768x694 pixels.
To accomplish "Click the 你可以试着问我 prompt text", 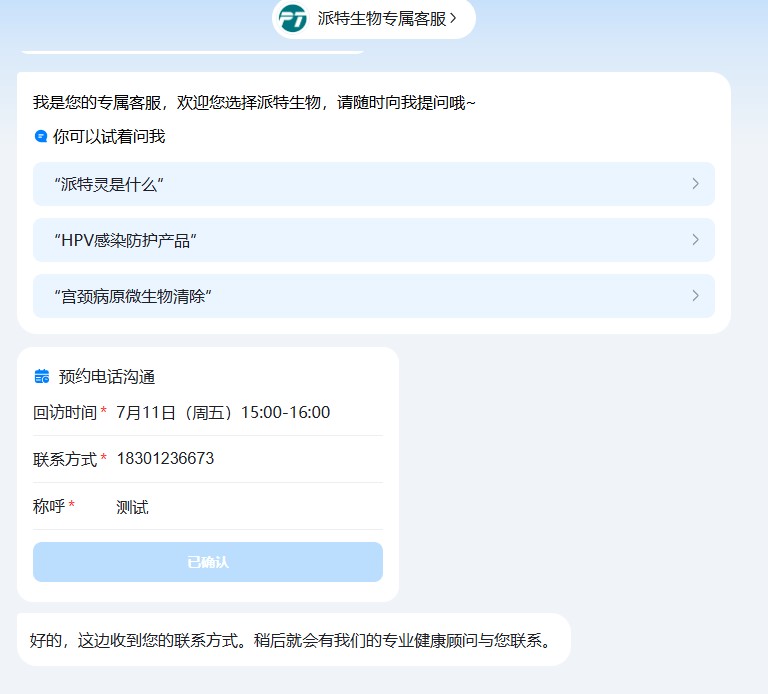I will pyautogui.click(x=109, y=136).
